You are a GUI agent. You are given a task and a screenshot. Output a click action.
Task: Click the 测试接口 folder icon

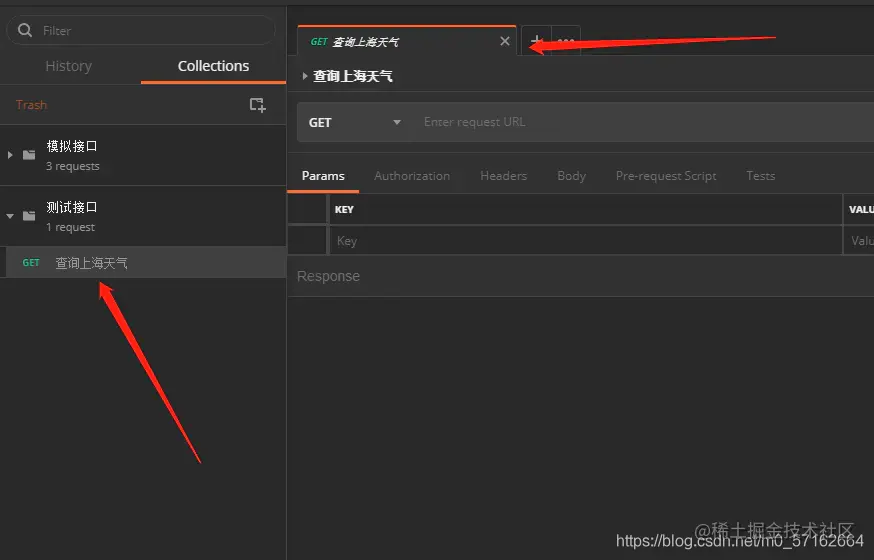click(x=29, y=216)
